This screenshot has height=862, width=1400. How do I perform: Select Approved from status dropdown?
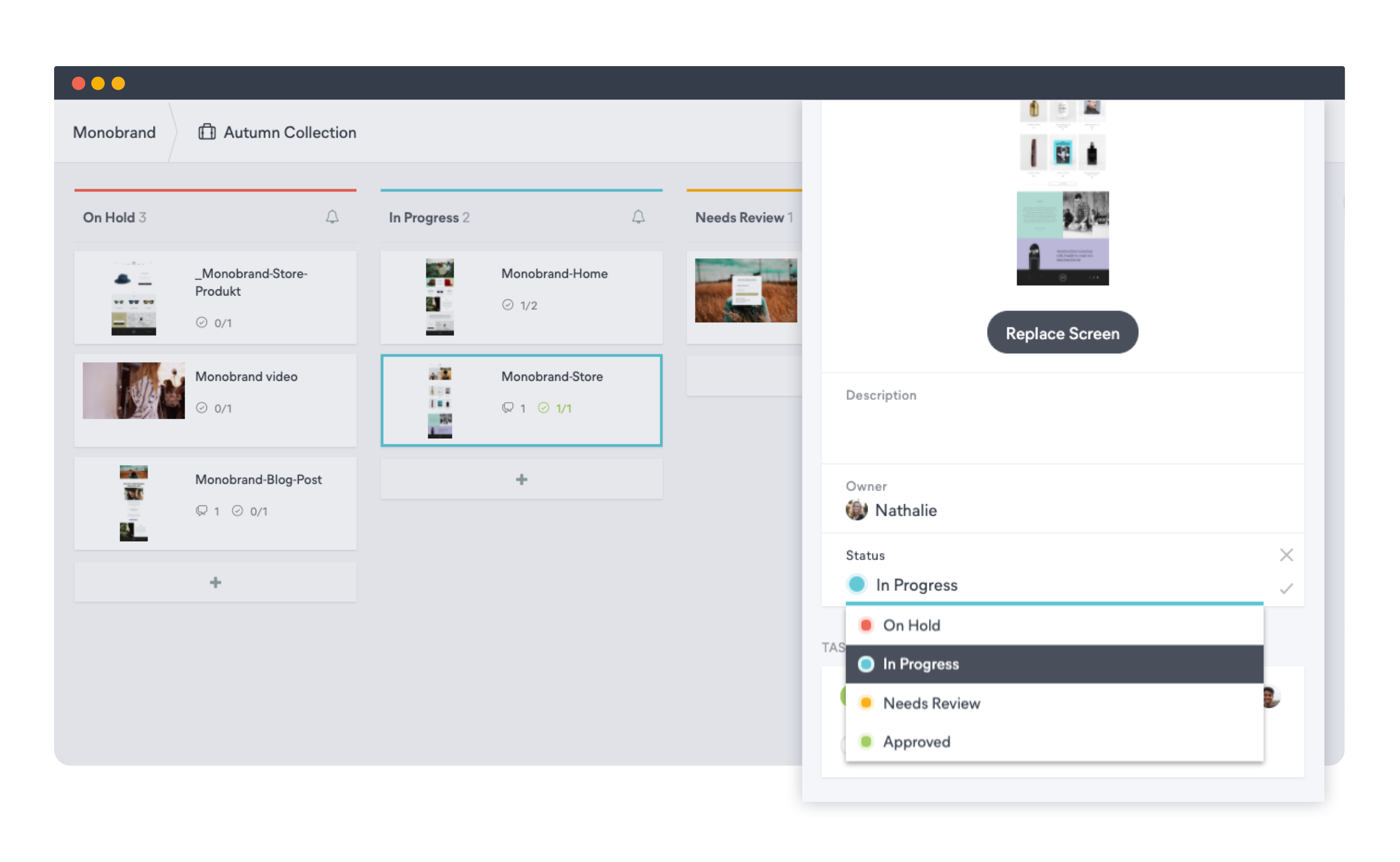click(x=916, y=742)
